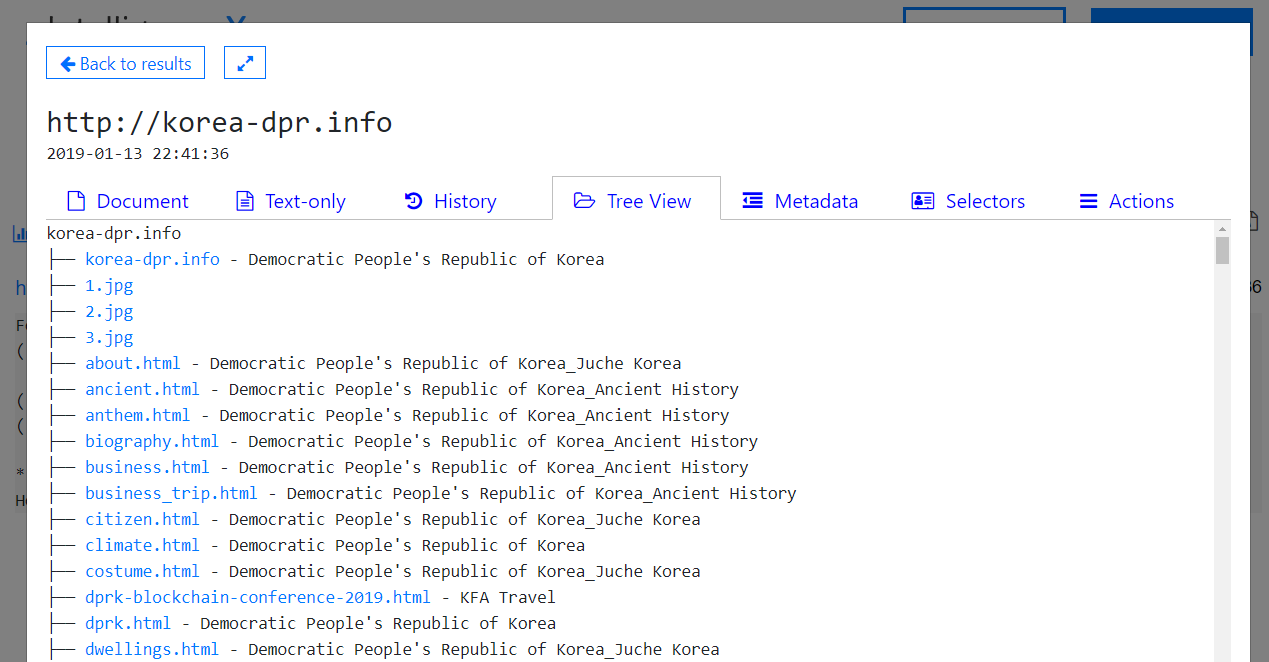Viewport: 1269px width, 662px height.
Task: Click the expand fullscreen arrows icon
Action: [245, 63]
